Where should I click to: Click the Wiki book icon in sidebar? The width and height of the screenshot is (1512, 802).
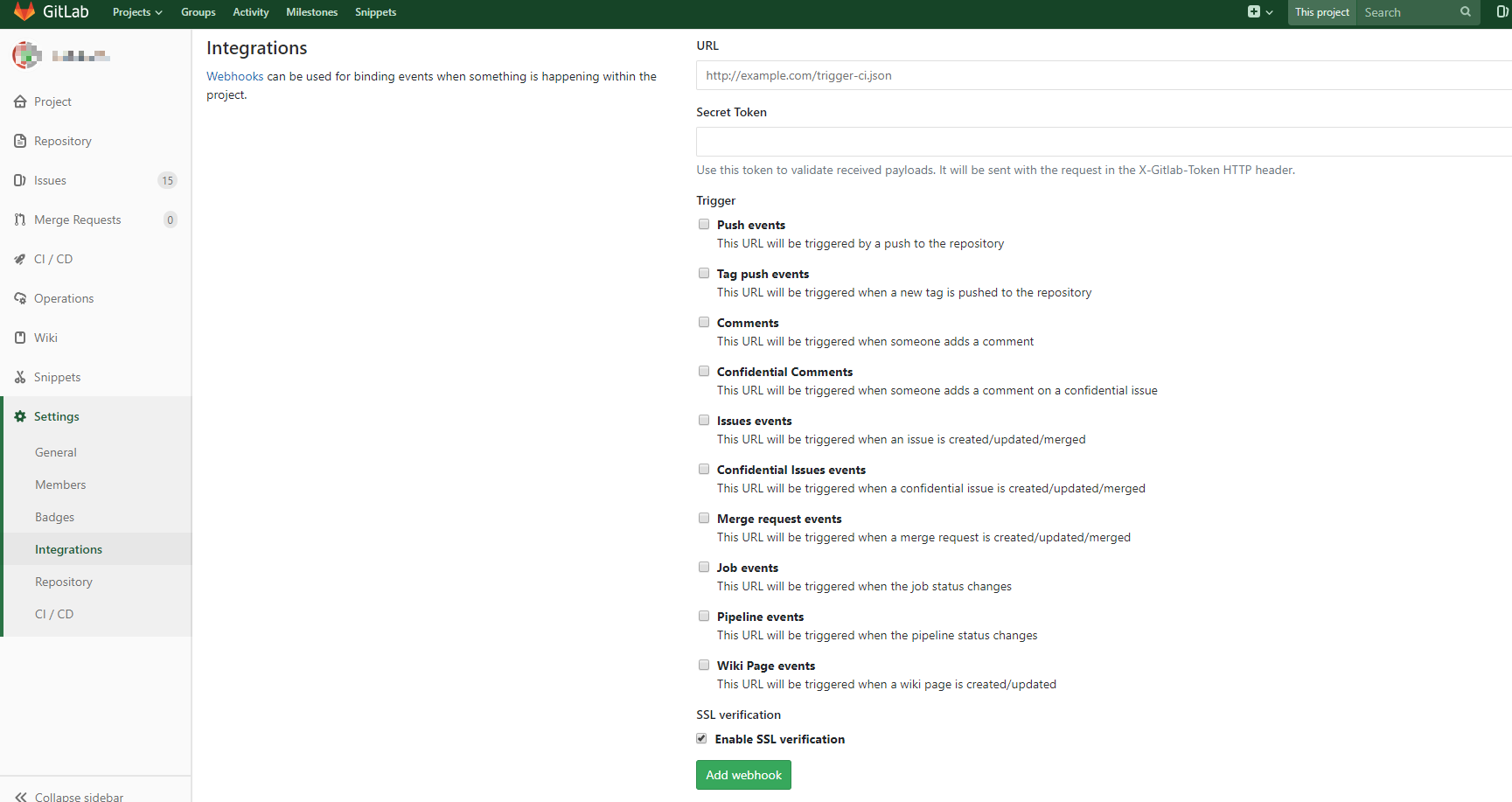(x=20, y=338)
